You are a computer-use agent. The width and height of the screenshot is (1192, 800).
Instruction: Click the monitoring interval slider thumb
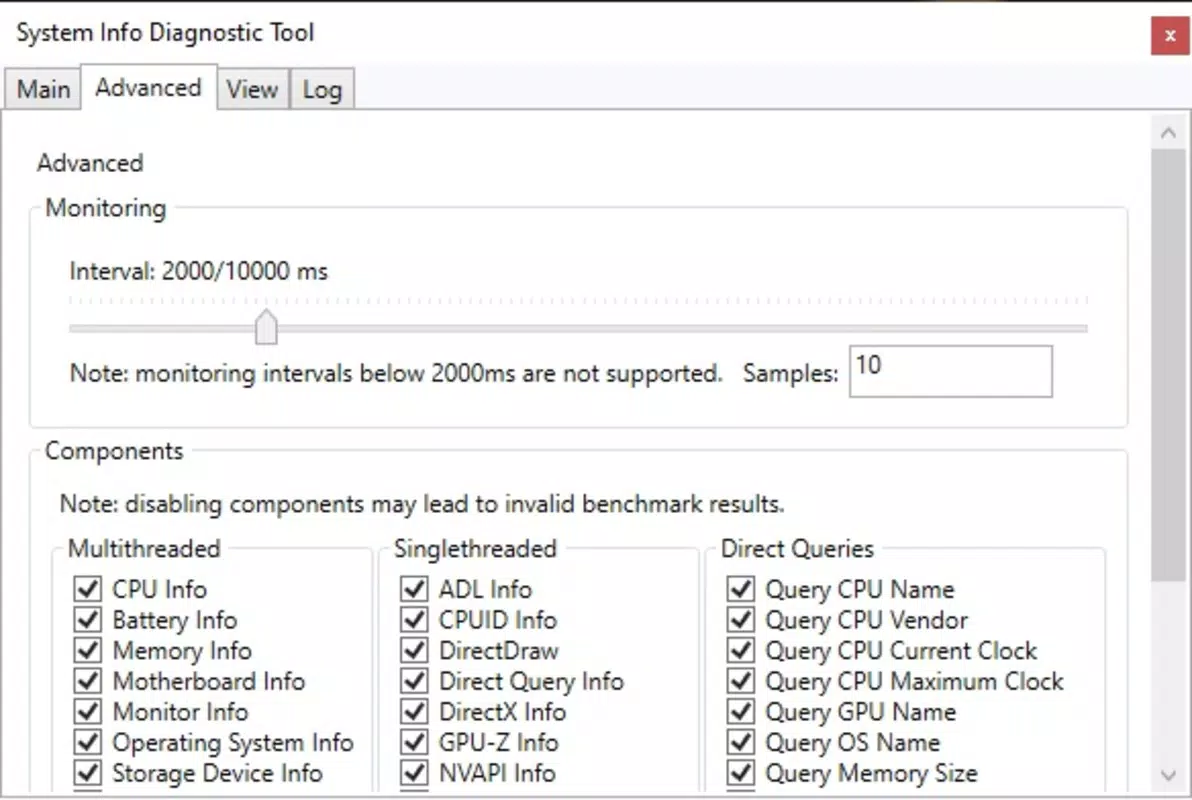pyautogui.click(x=266, y=327)
